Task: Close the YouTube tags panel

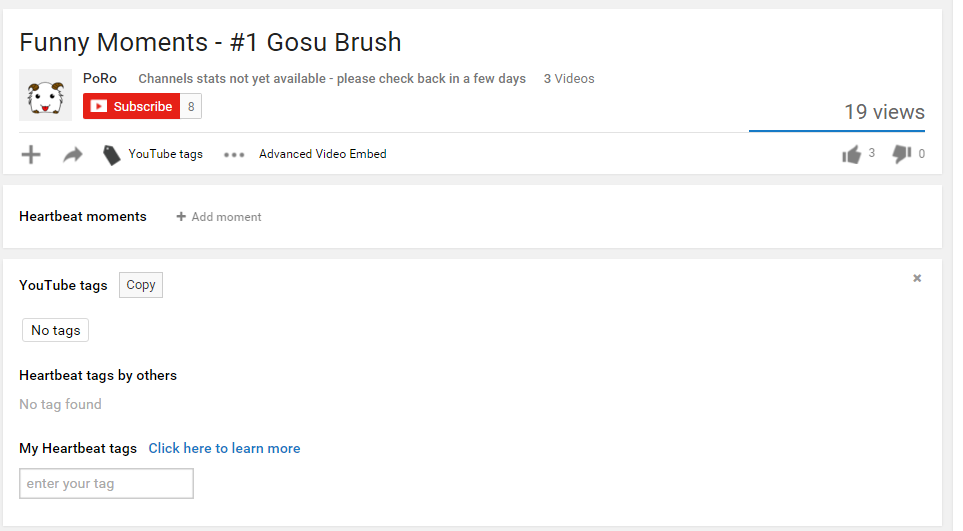Action: click(x=917, y=278)
